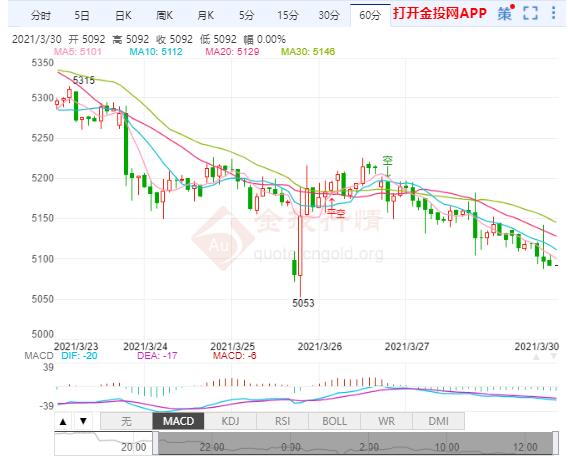
Task: Click the MA5: 5101 legend label
Action: pos(78,51)
